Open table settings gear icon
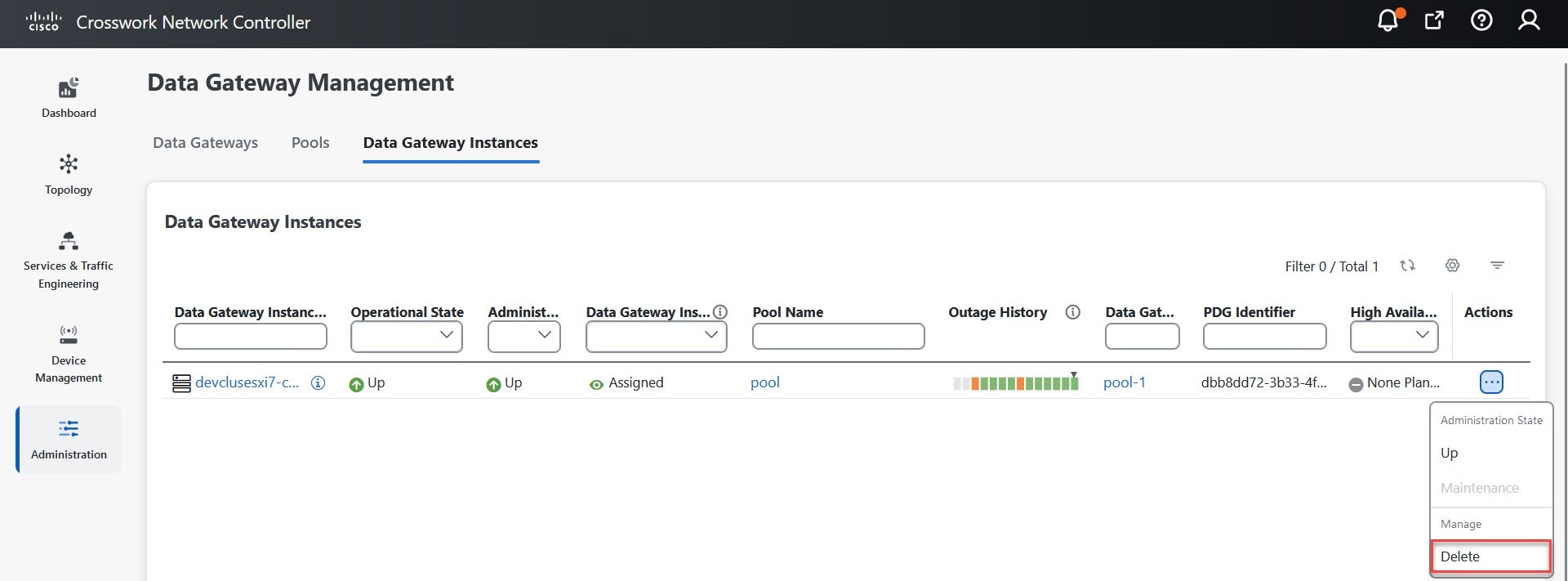This screenshot has height=581, width=1568. (1452, 266)
